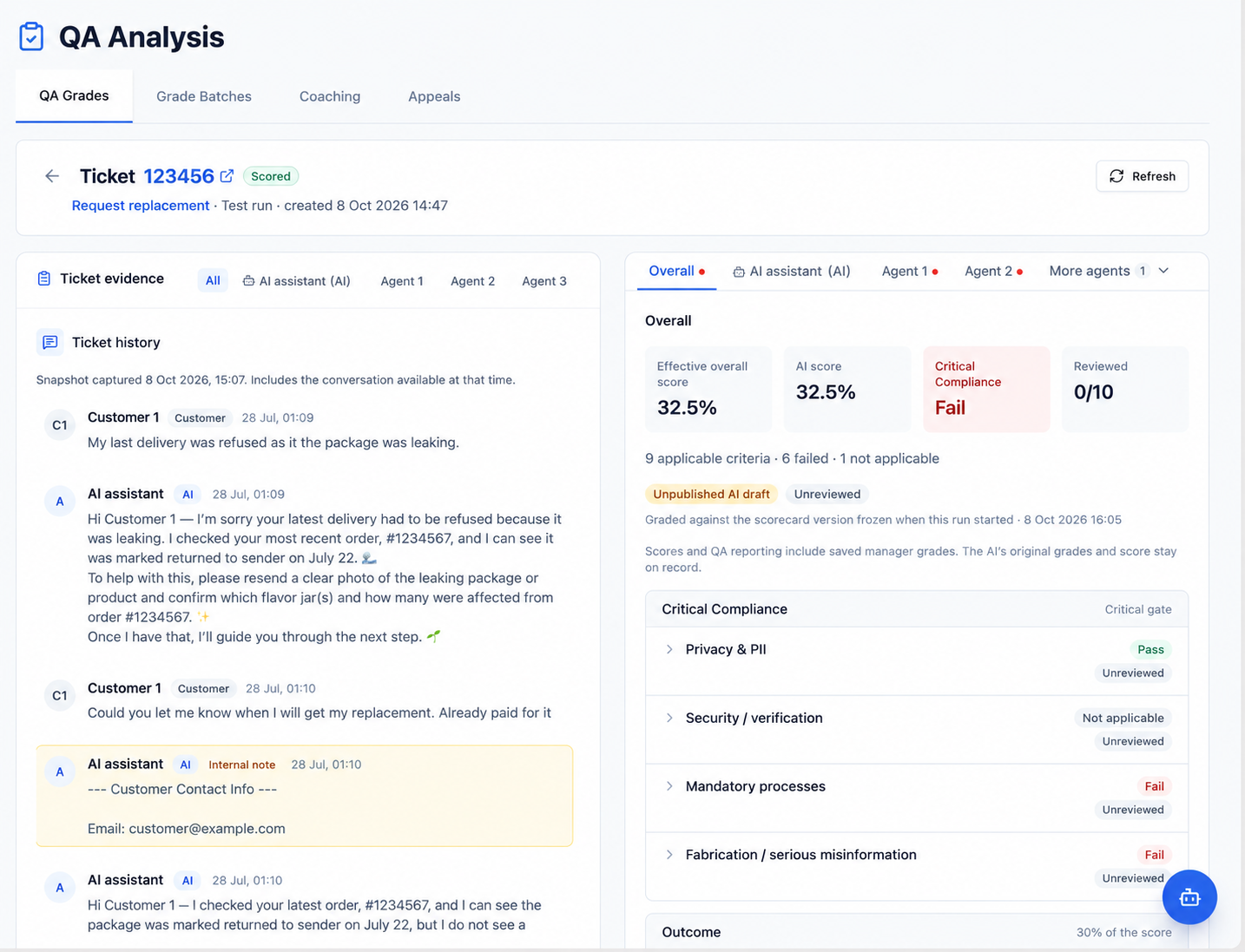This screenshot has width=1245, height=952.
Task: Open ticket via external link icon
Action: [227, 176]
